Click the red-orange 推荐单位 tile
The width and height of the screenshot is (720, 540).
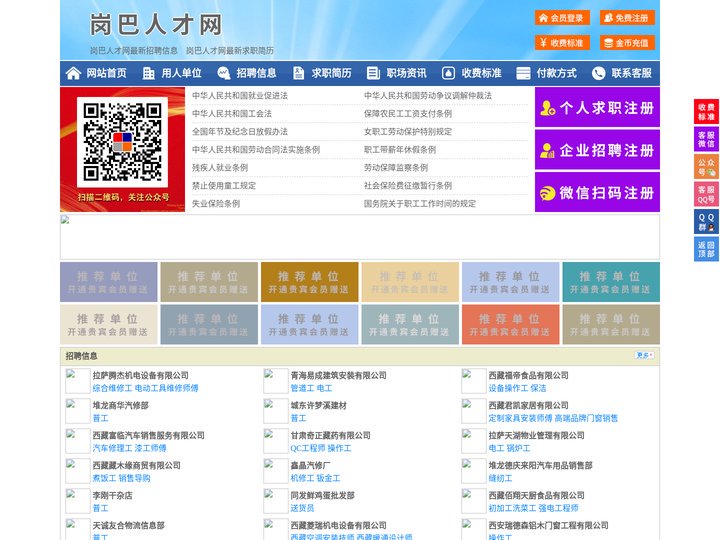point(511,324)
